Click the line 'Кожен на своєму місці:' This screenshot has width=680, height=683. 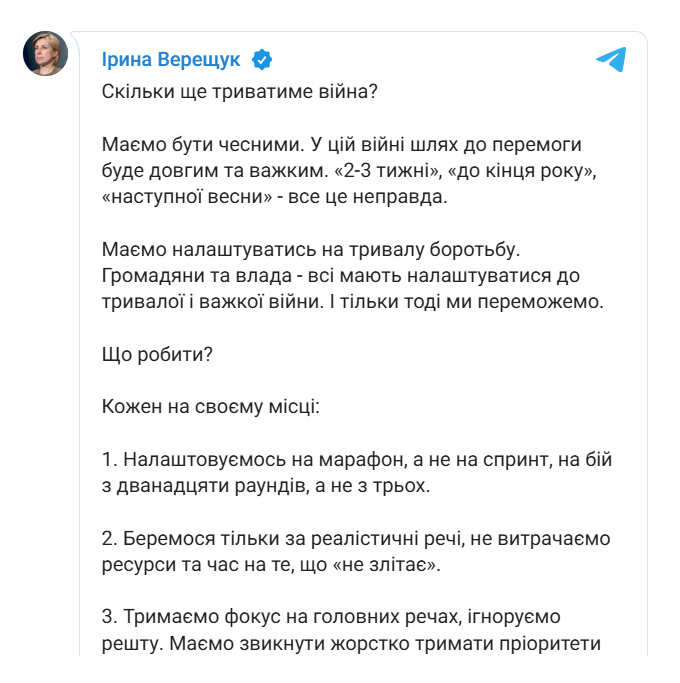pos(211,407)
